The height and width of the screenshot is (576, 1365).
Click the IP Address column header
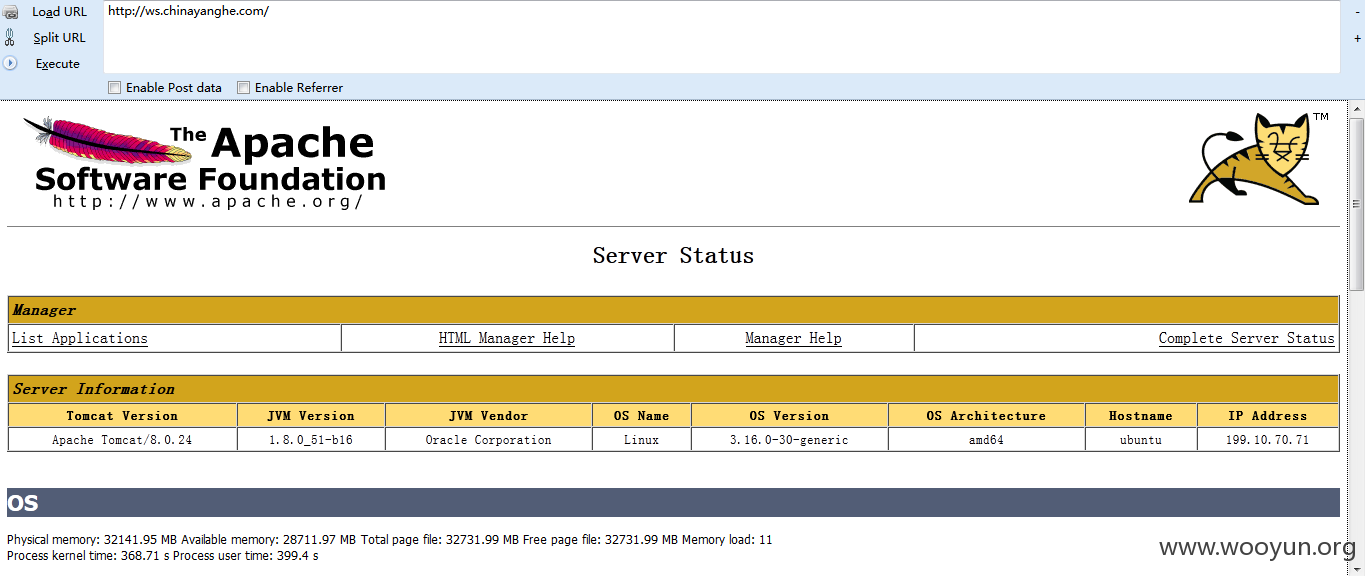pos(1267,416)
